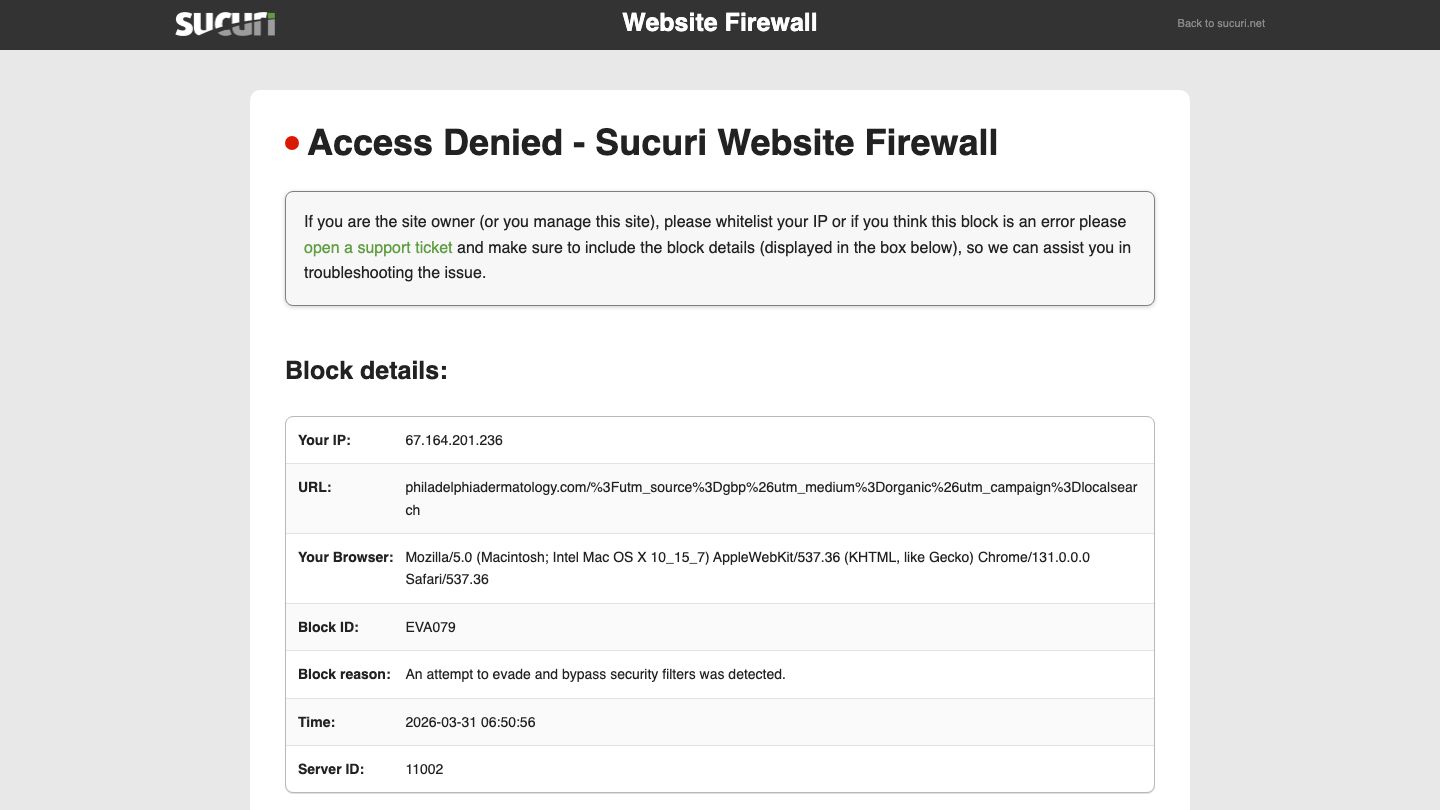Click the Server ID value 11002
The image size is (1440, 810).
click(x=424, y=769)
